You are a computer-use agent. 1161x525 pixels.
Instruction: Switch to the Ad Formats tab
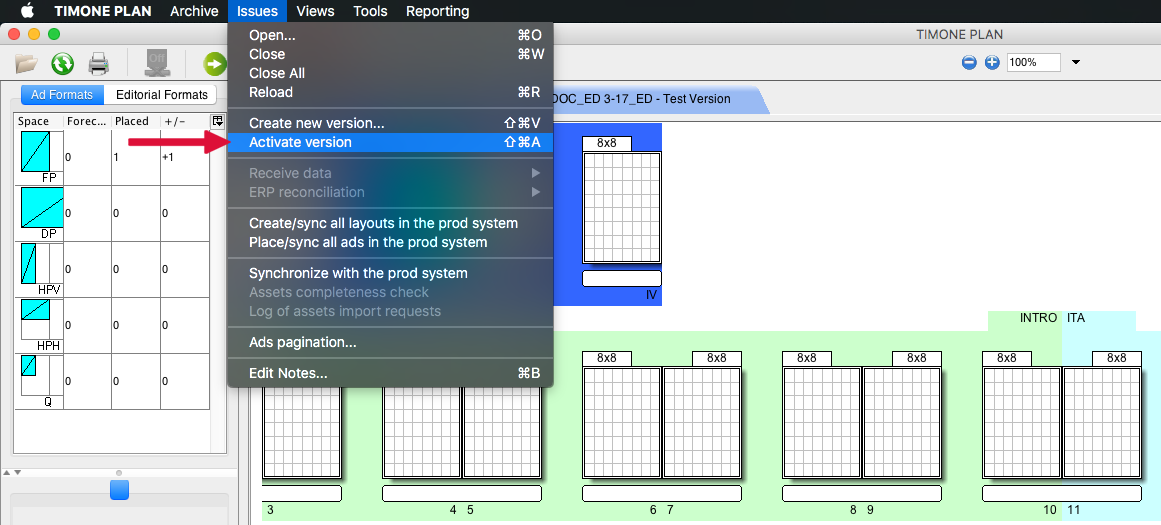(62, 95)
